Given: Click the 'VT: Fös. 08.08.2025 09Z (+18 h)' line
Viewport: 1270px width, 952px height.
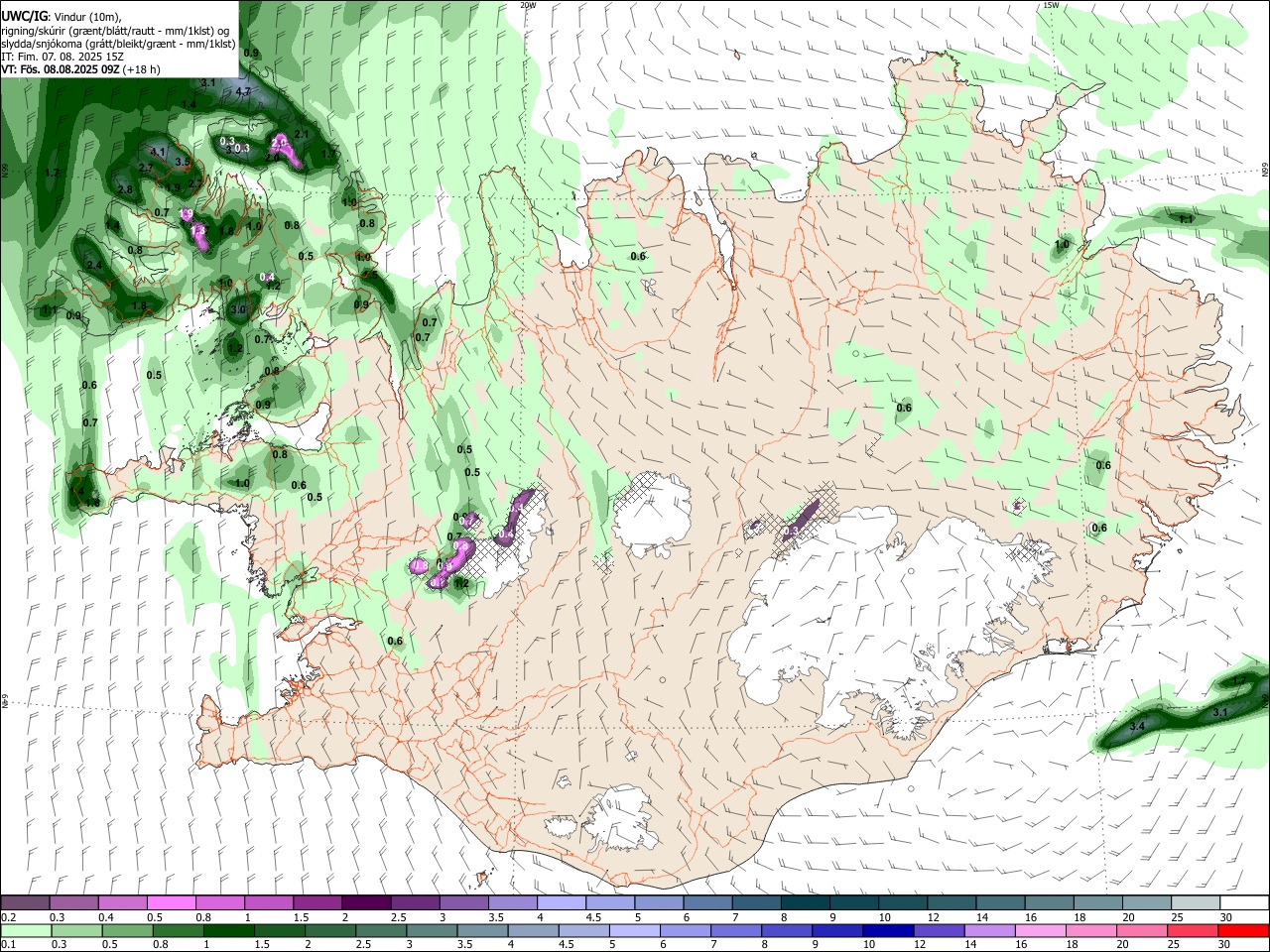Looking at the screenshot, I should pyautogui.click(x=80, y=69).
